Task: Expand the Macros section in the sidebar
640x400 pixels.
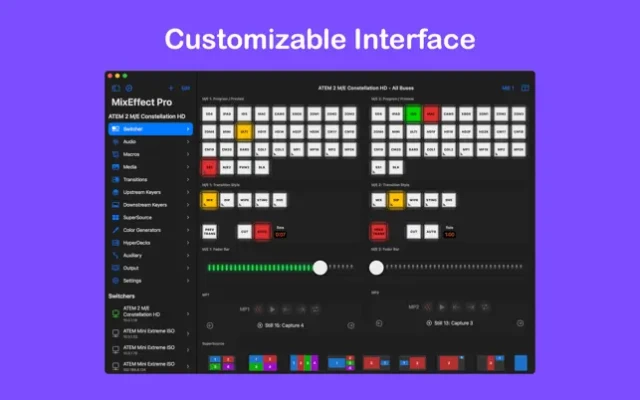Action: [x=188, y=154]
